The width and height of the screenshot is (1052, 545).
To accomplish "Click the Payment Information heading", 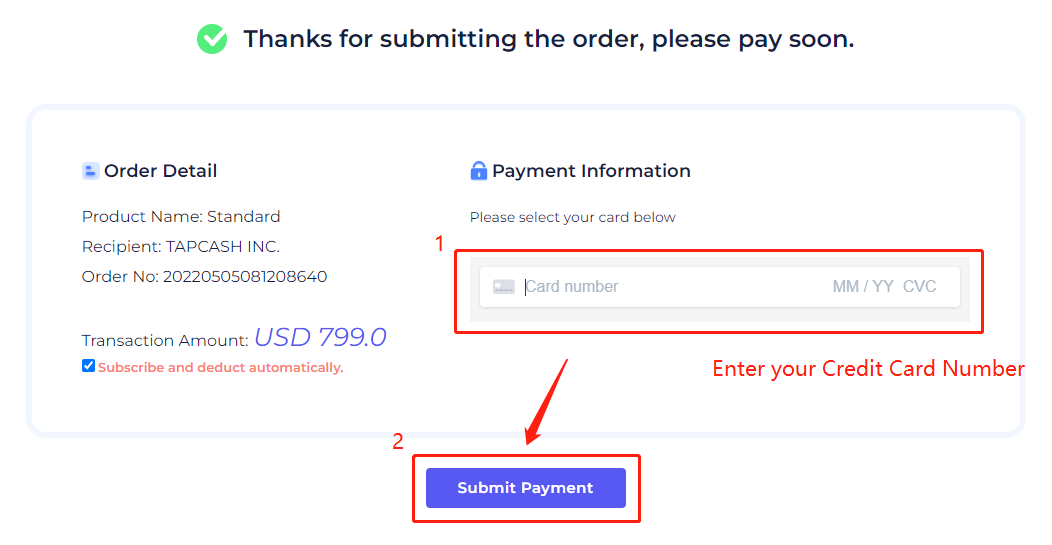I will coord(591,171).
